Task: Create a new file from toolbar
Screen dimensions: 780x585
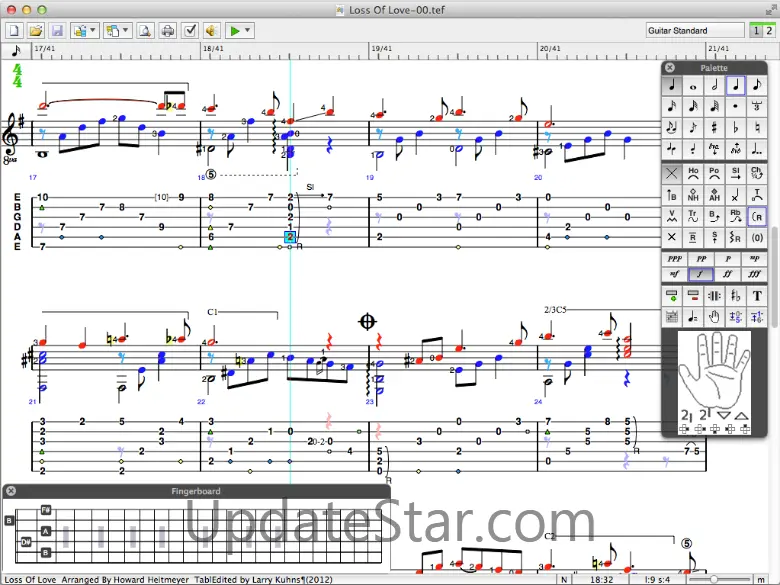Action: (14, 31)
